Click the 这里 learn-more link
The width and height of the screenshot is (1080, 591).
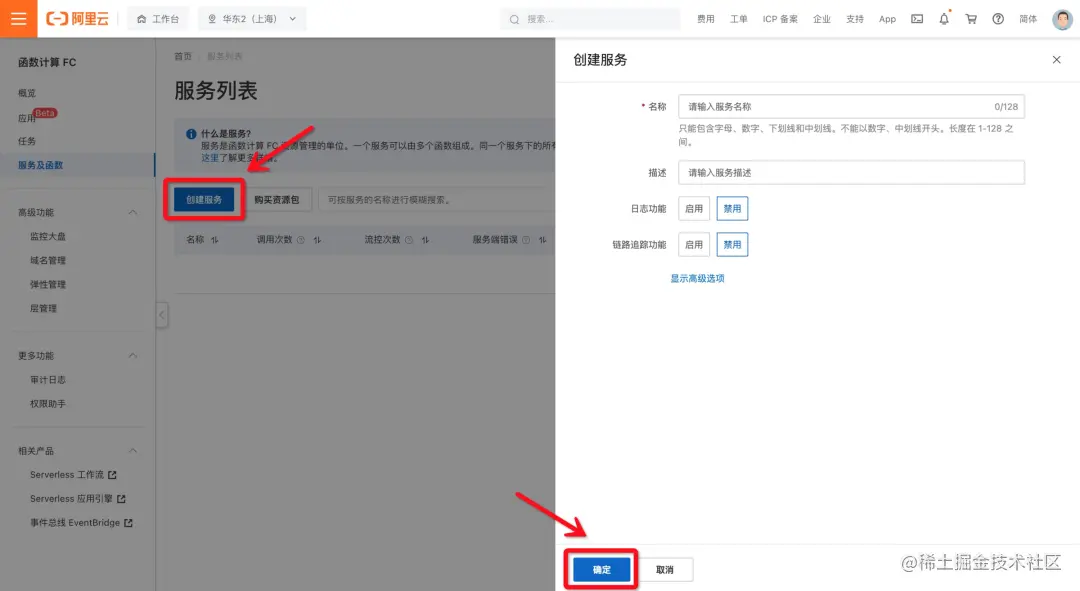(209, 158)
